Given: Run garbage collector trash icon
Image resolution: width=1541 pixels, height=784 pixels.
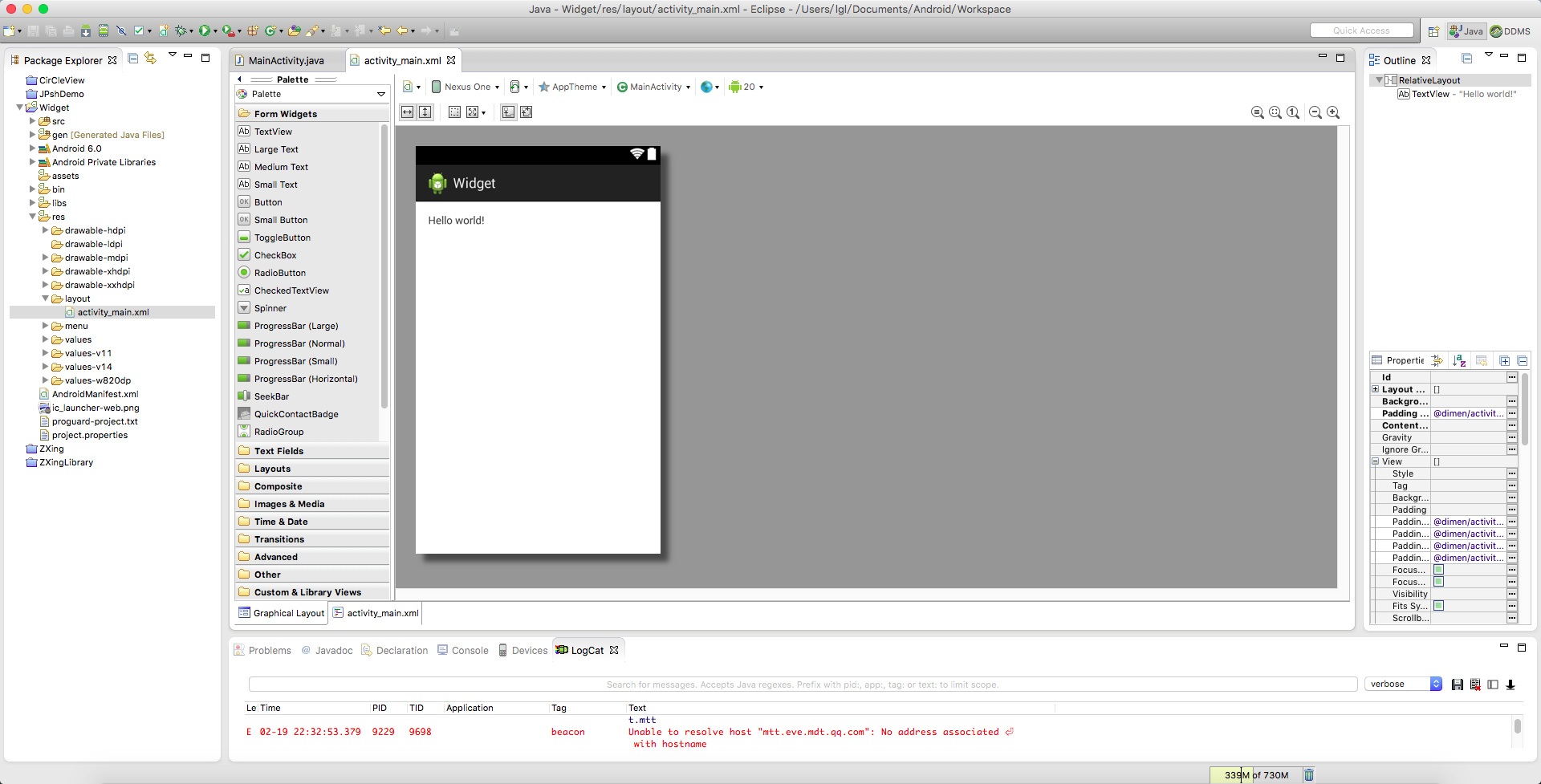Looking at the screenshot, I should click(x=1309, y=774).
